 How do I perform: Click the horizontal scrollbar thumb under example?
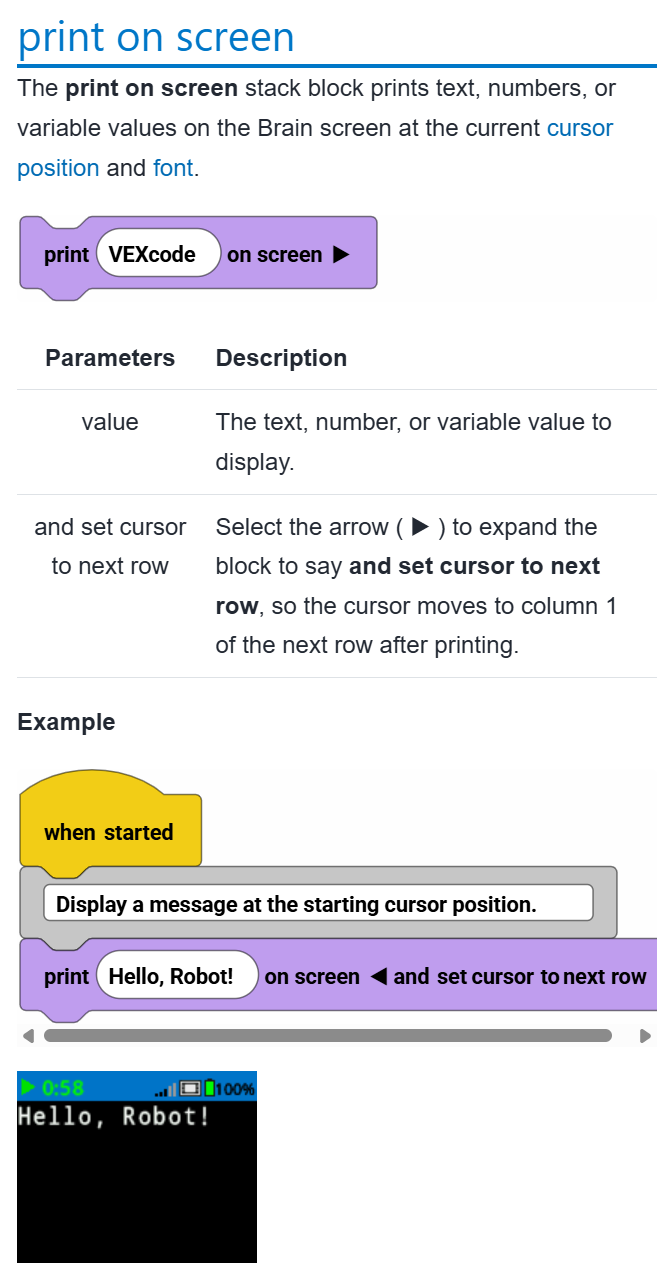(328, 1036)
